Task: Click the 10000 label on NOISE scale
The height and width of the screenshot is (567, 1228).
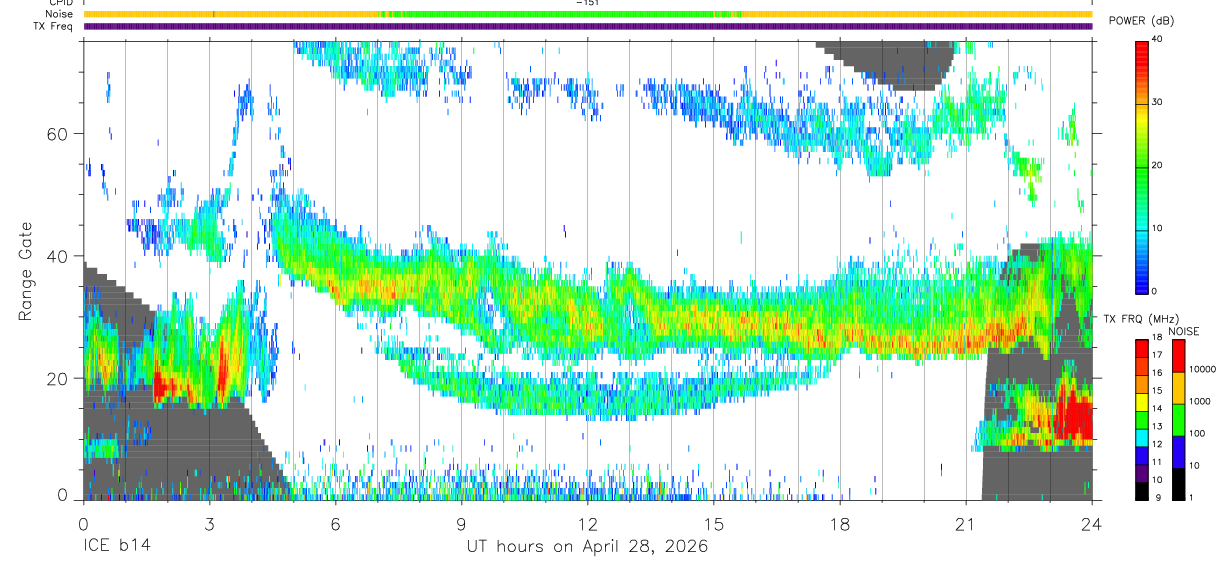Action: (x=1201, y=369)
